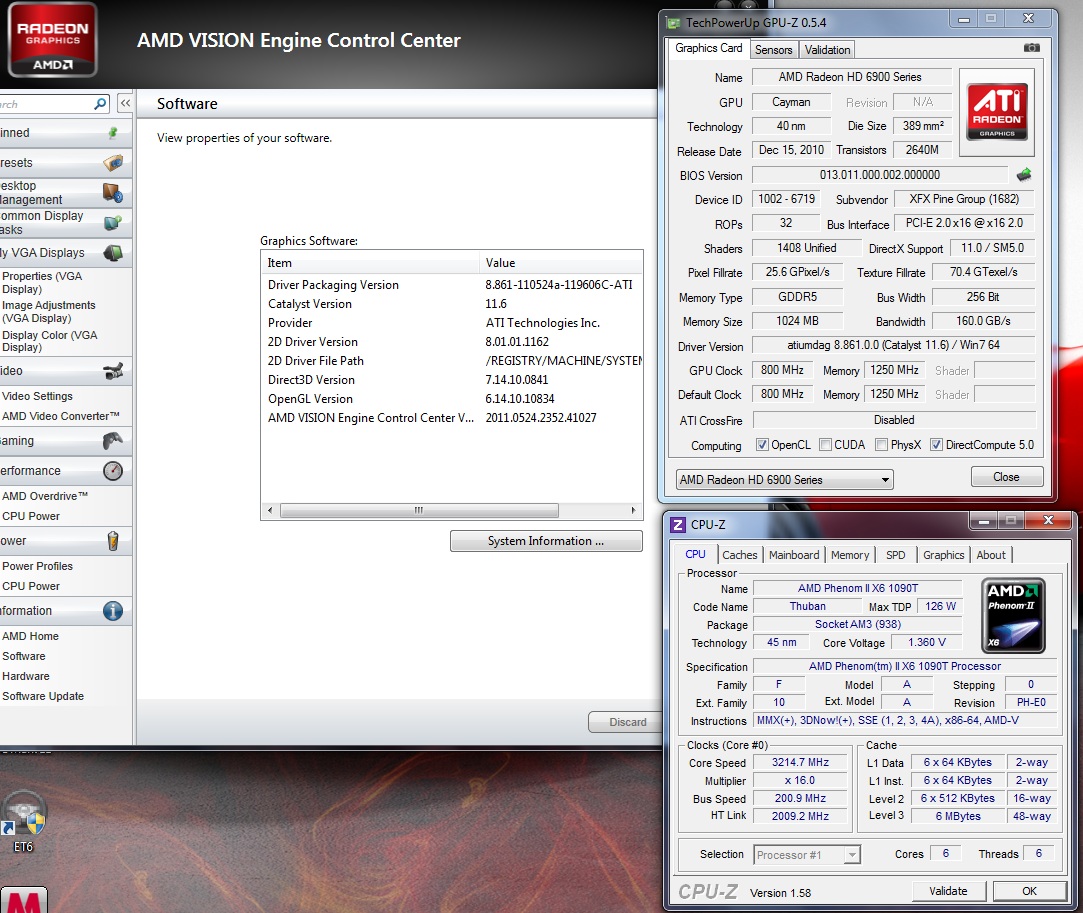Click the Radeon Graphics AMD logo

click(x=52, y=40)
